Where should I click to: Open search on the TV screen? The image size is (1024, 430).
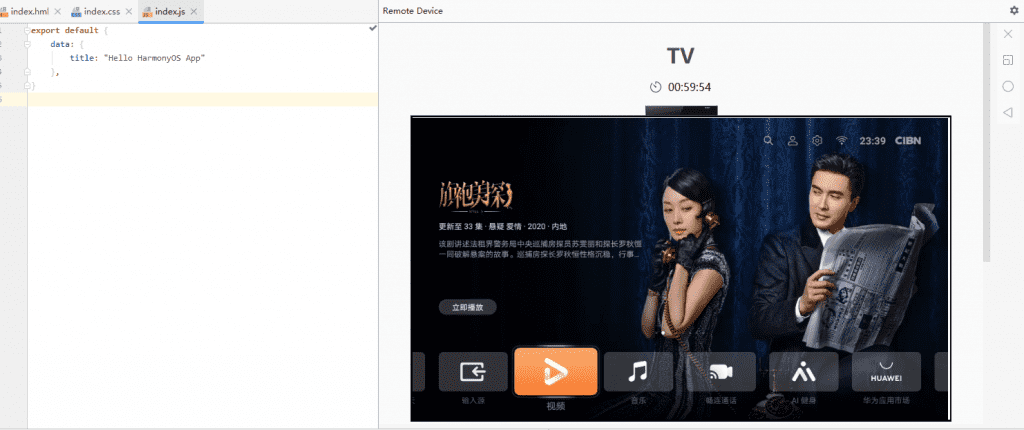tap(768, 141)
